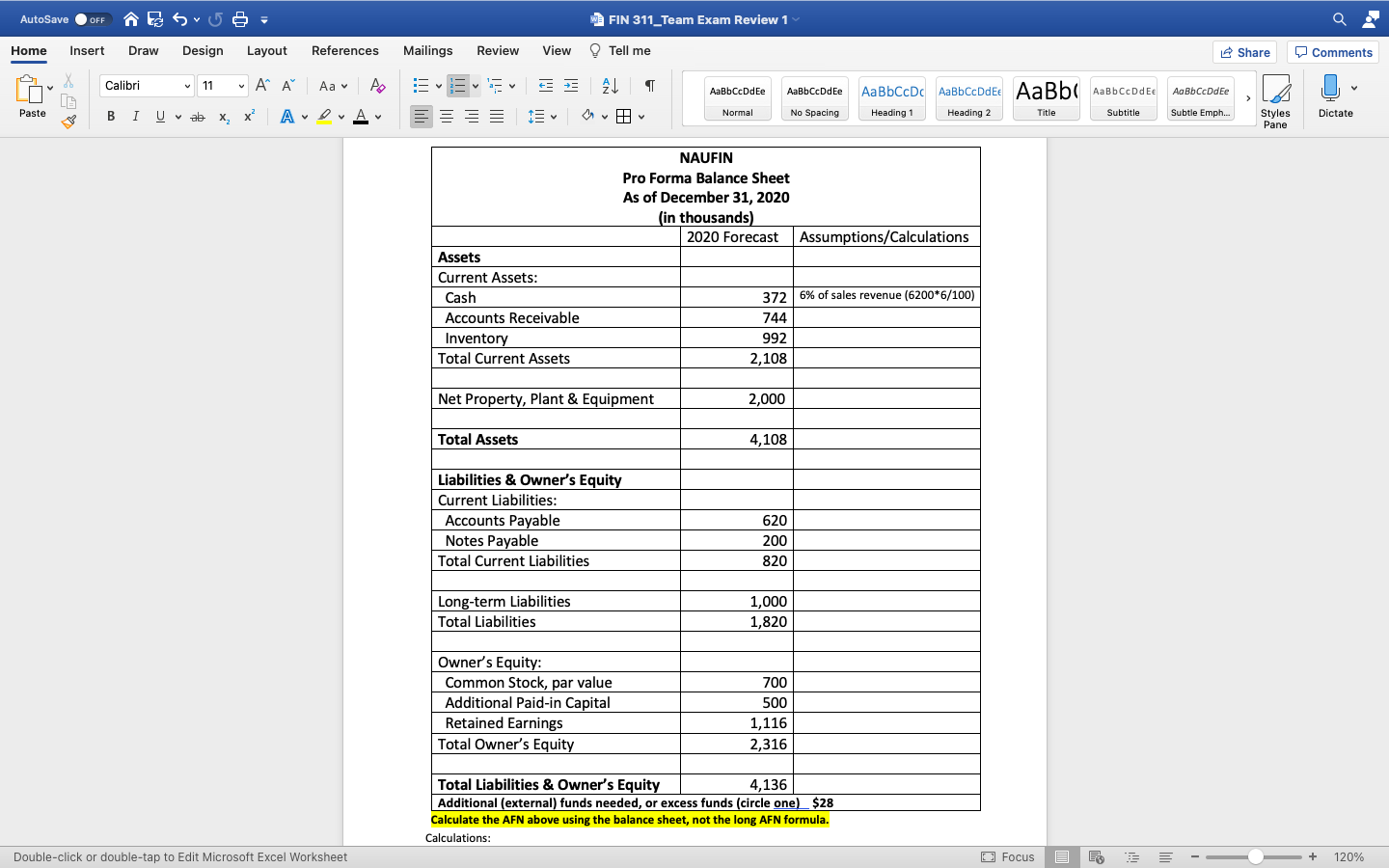Apply the Normal style
Image resolution: width=1389 pixels, height=868 pixels.
pyautogui.click(x=738, y=98)
